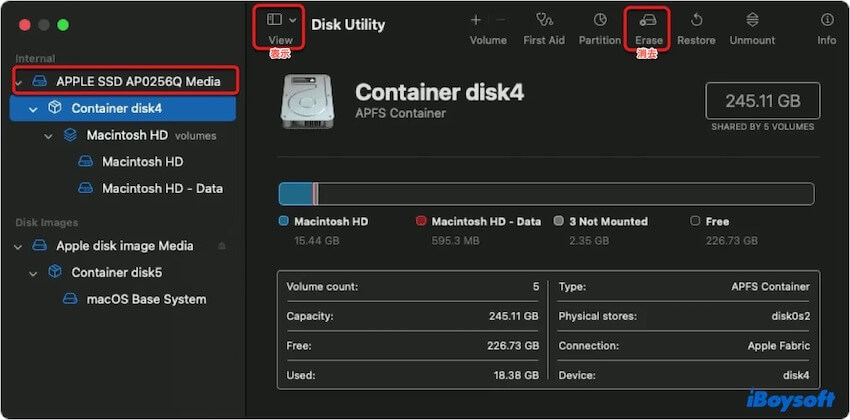
Task: Click the Container disk5 cube icon
Action: (x=55, y=272)
